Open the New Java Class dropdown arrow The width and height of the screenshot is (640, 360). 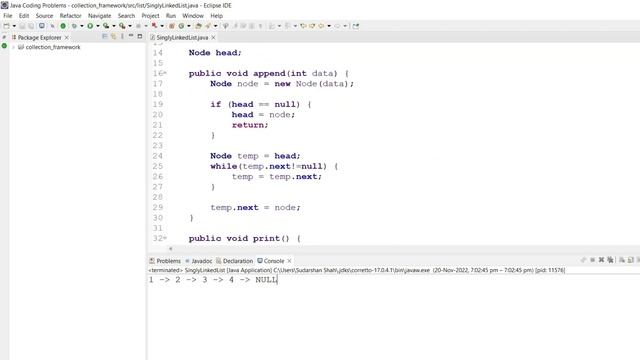pos(189,26)
